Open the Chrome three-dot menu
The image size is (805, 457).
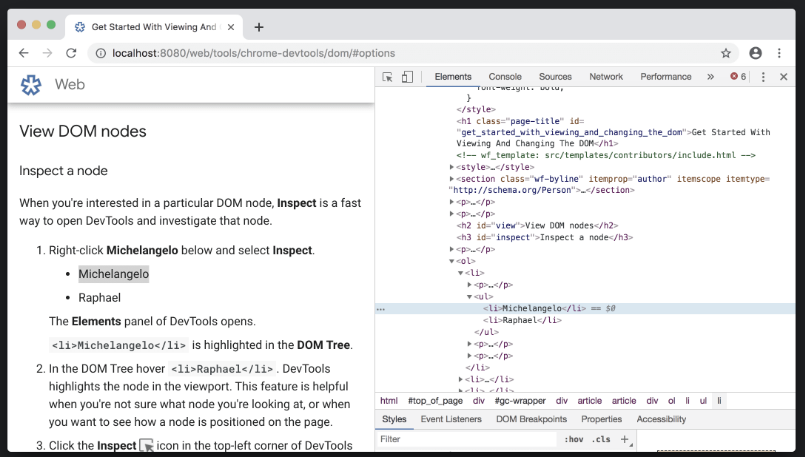[x=779, y=53]
